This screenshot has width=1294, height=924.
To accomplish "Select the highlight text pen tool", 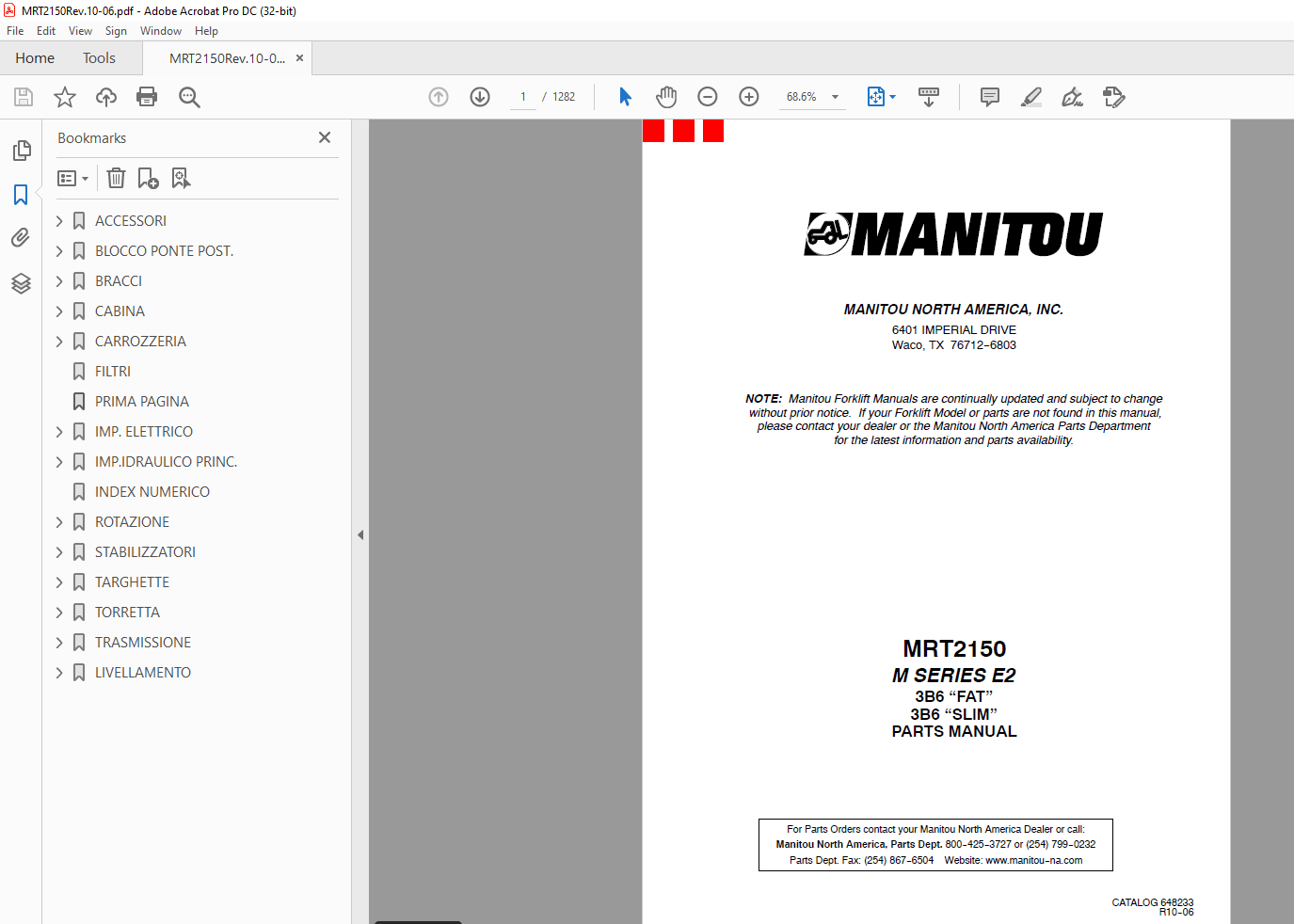I will [x=1031, y=97].
